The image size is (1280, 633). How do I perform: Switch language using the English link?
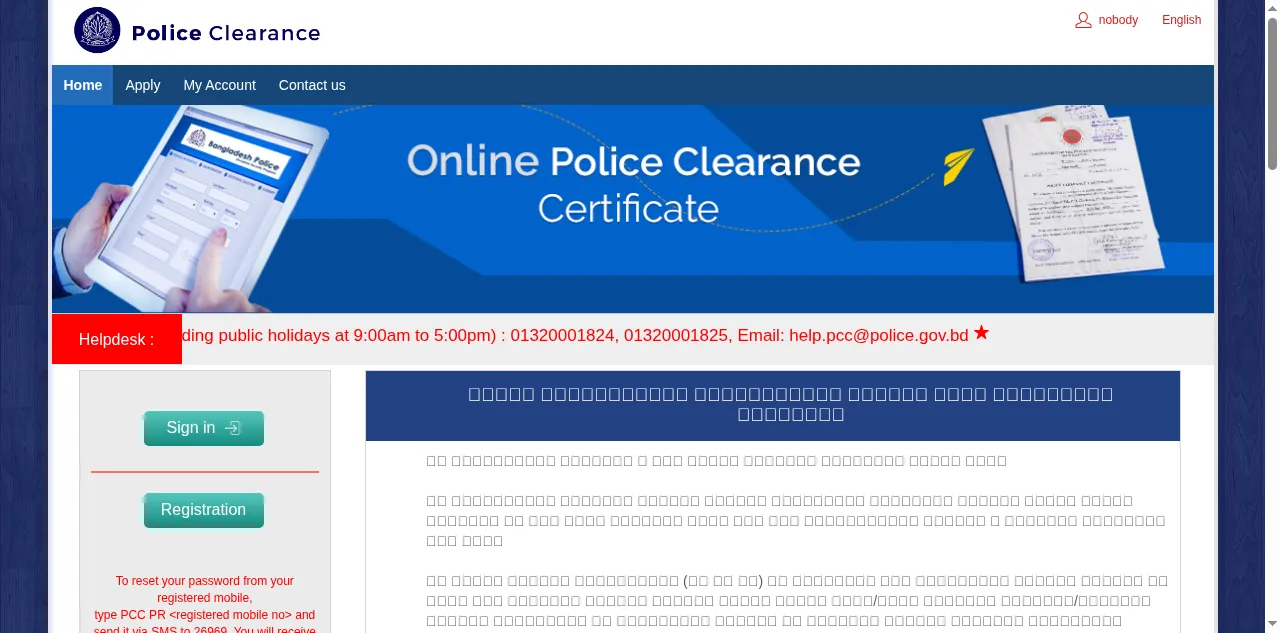coord(1181,20)
